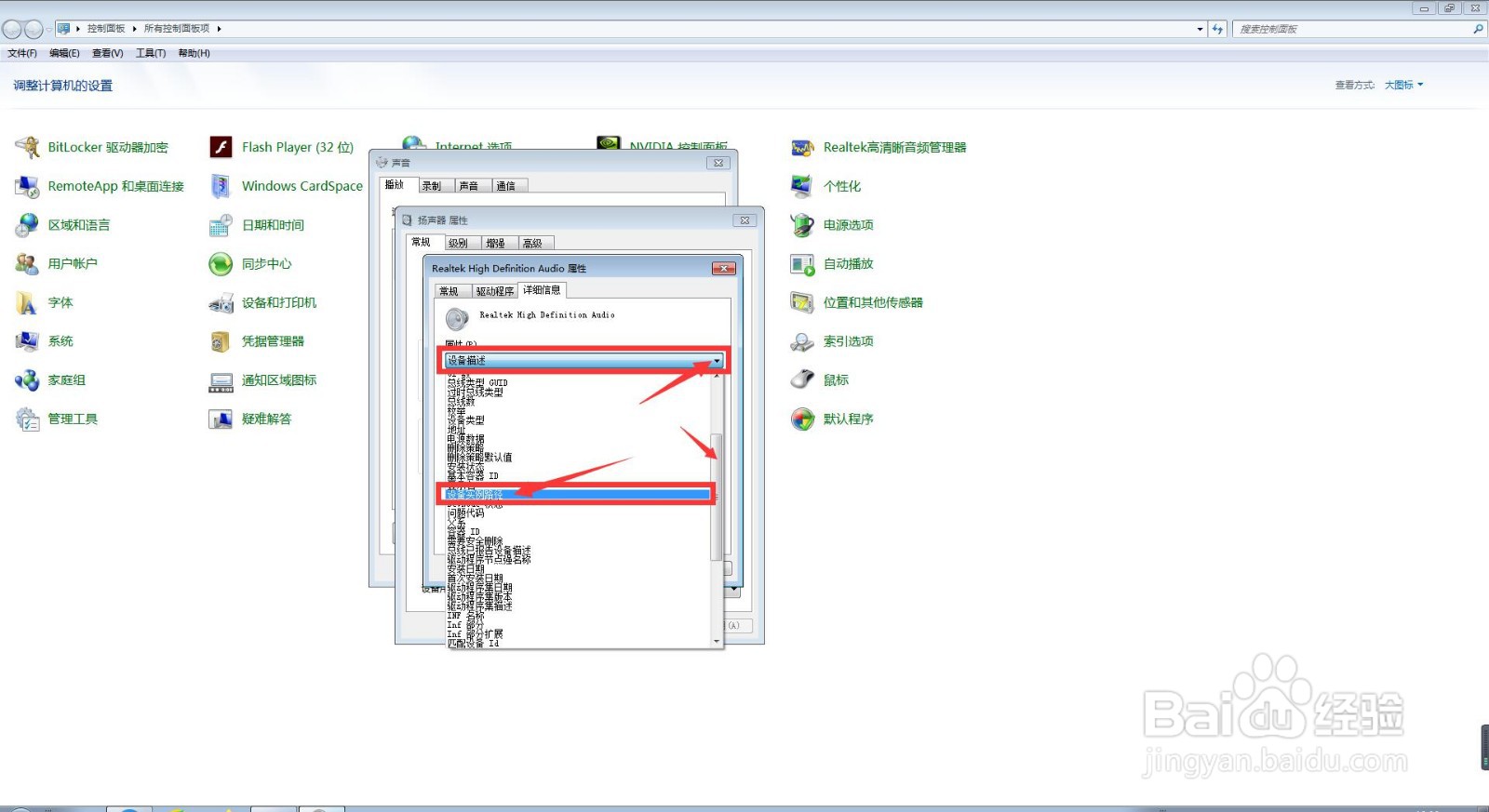
Task: Collapse the 设备描述 property dropdown
Action: [717, 361]
